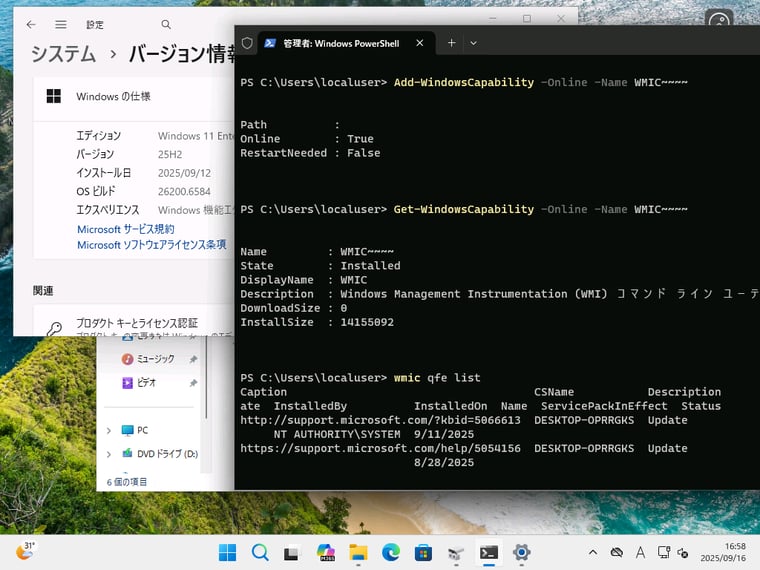Click the text 'wmic qfe list' in PowerShell
Image resolution: width=760 pixels, height=570 pixels.
(x=437, y=378)
